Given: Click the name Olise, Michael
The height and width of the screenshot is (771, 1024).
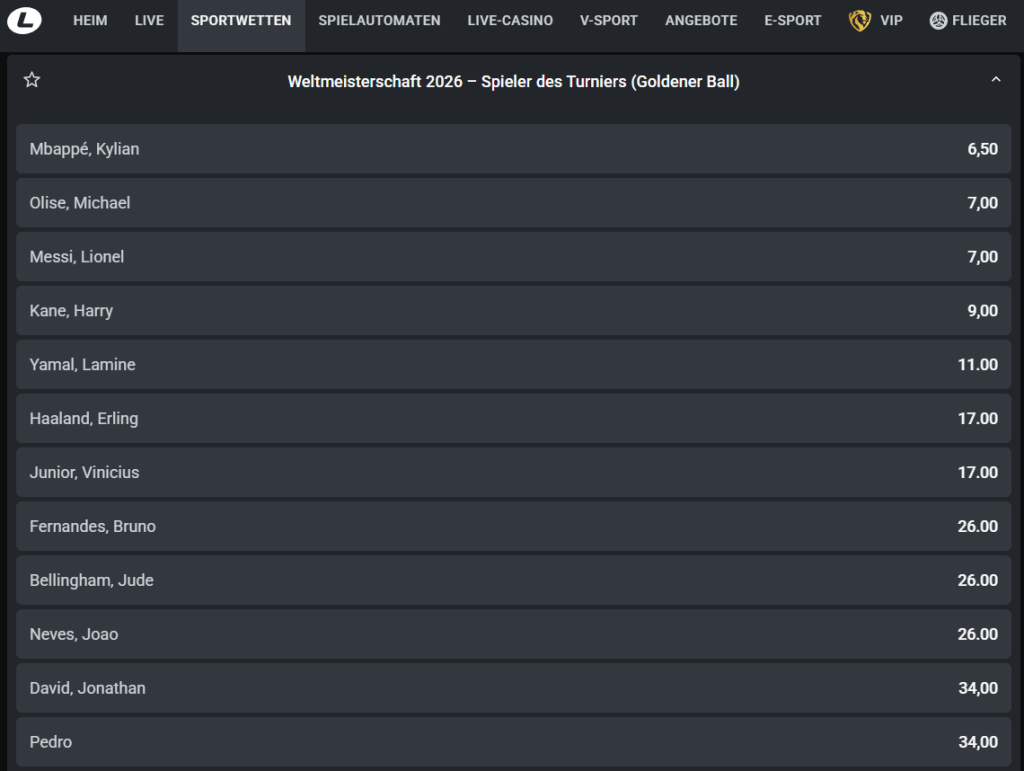Looking at the screenshot, I should coord(80,203).
